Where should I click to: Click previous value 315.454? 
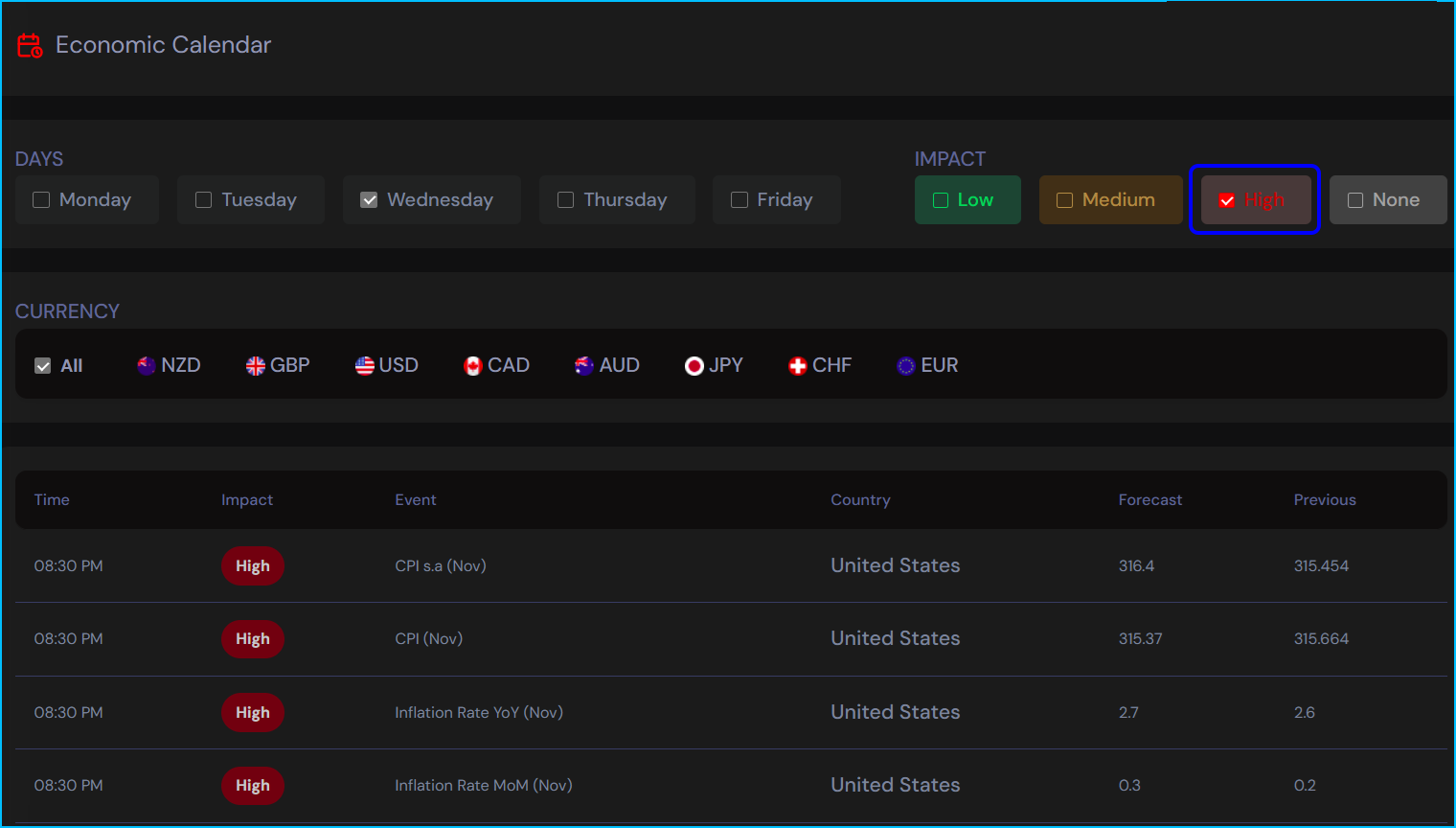coord(1321,566)
